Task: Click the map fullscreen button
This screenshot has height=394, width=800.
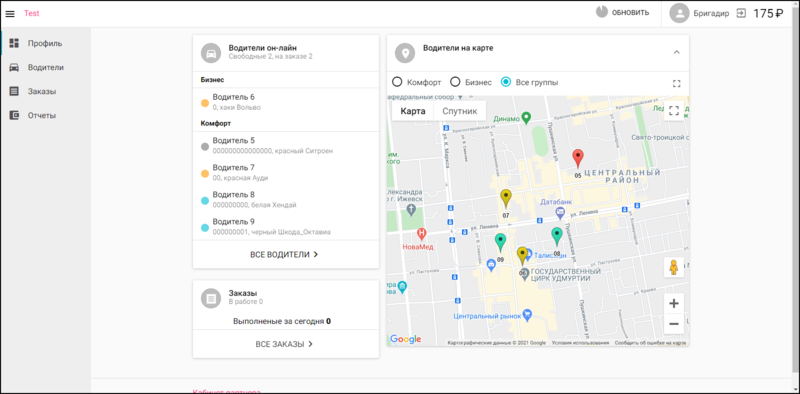Action: (x=673, y=111)
